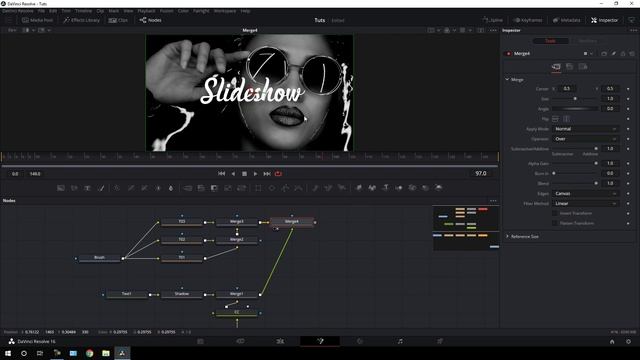Click the Size slider handle
Viewport: 640px width, 360px height.
pos(575,99)
